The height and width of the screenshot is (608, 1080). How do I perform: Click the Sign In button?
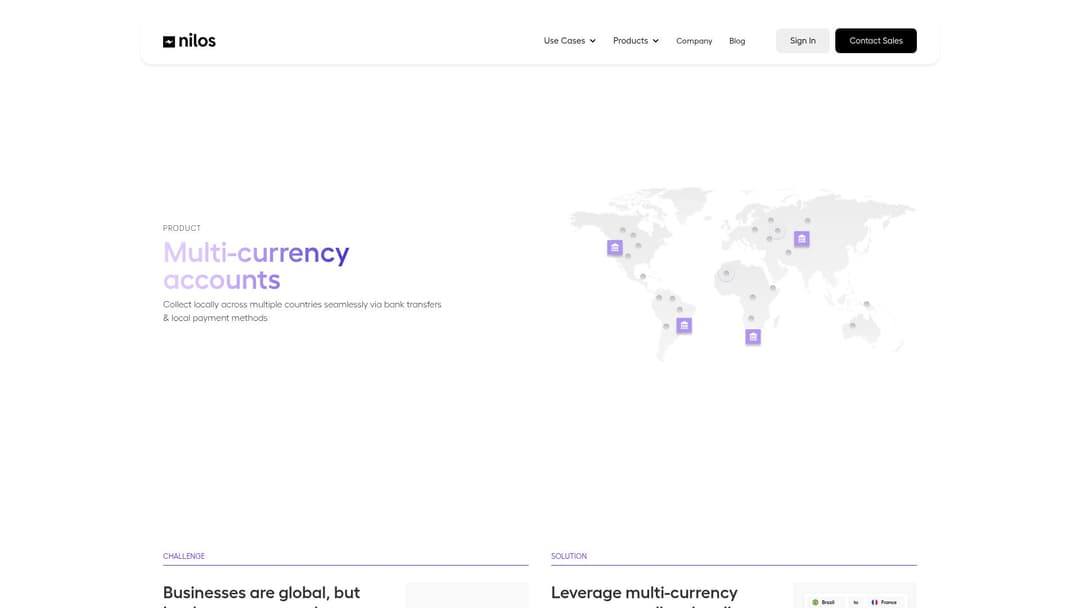(802, 41)
